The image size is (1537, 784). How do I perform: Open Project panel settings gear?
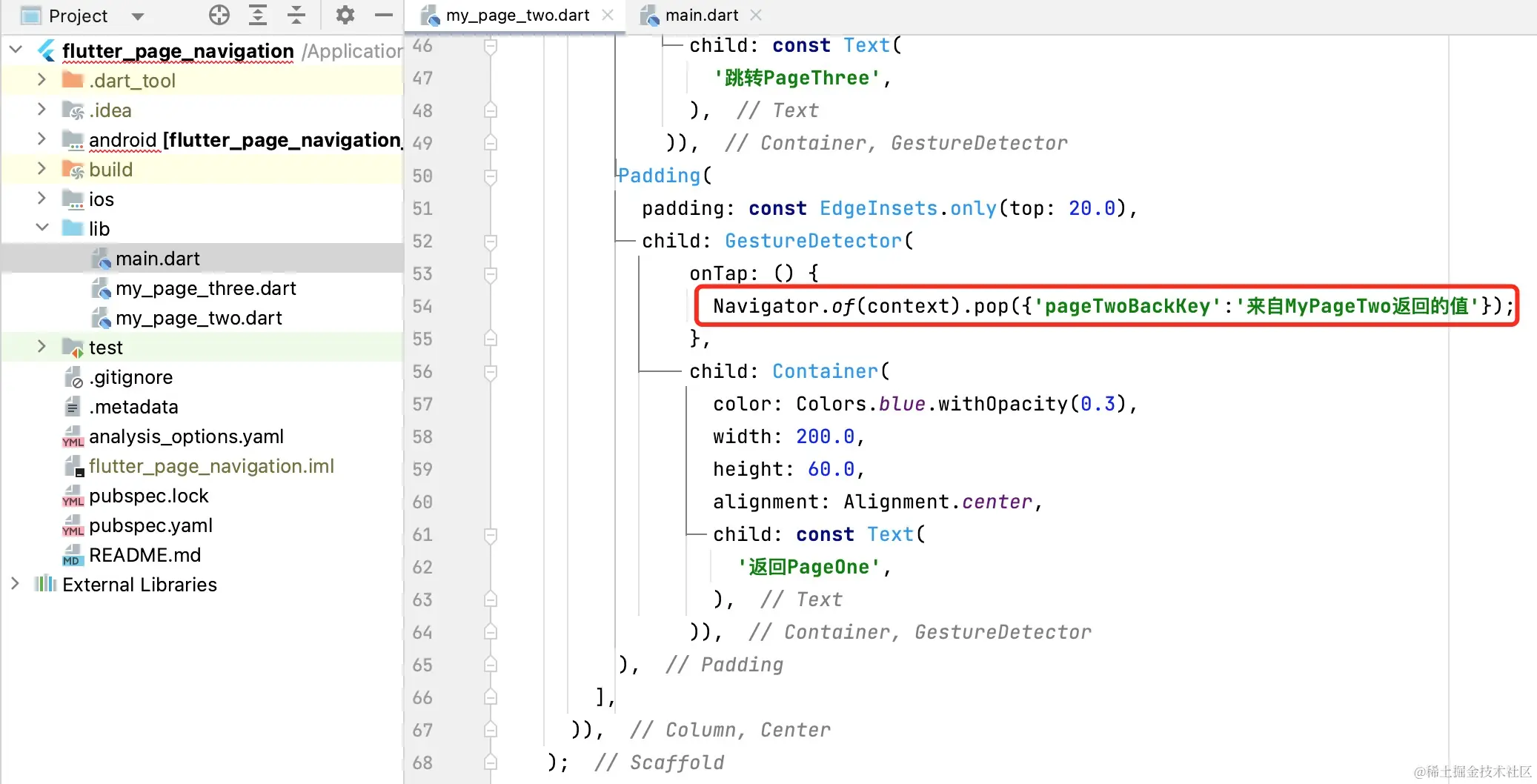pos(345,15)
